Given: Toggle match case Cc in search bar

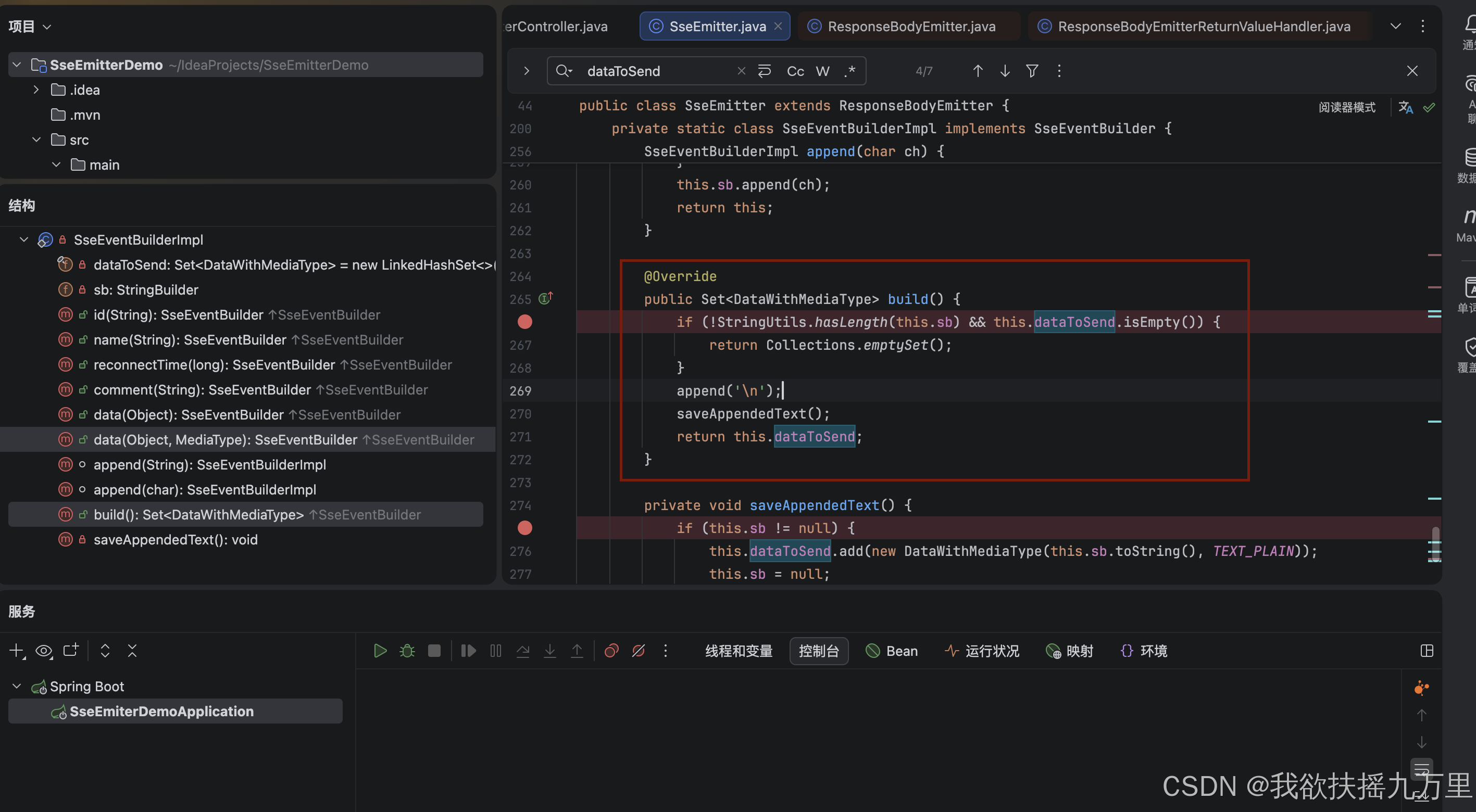Looking at the screenshot, I should [x=795, y=71].
